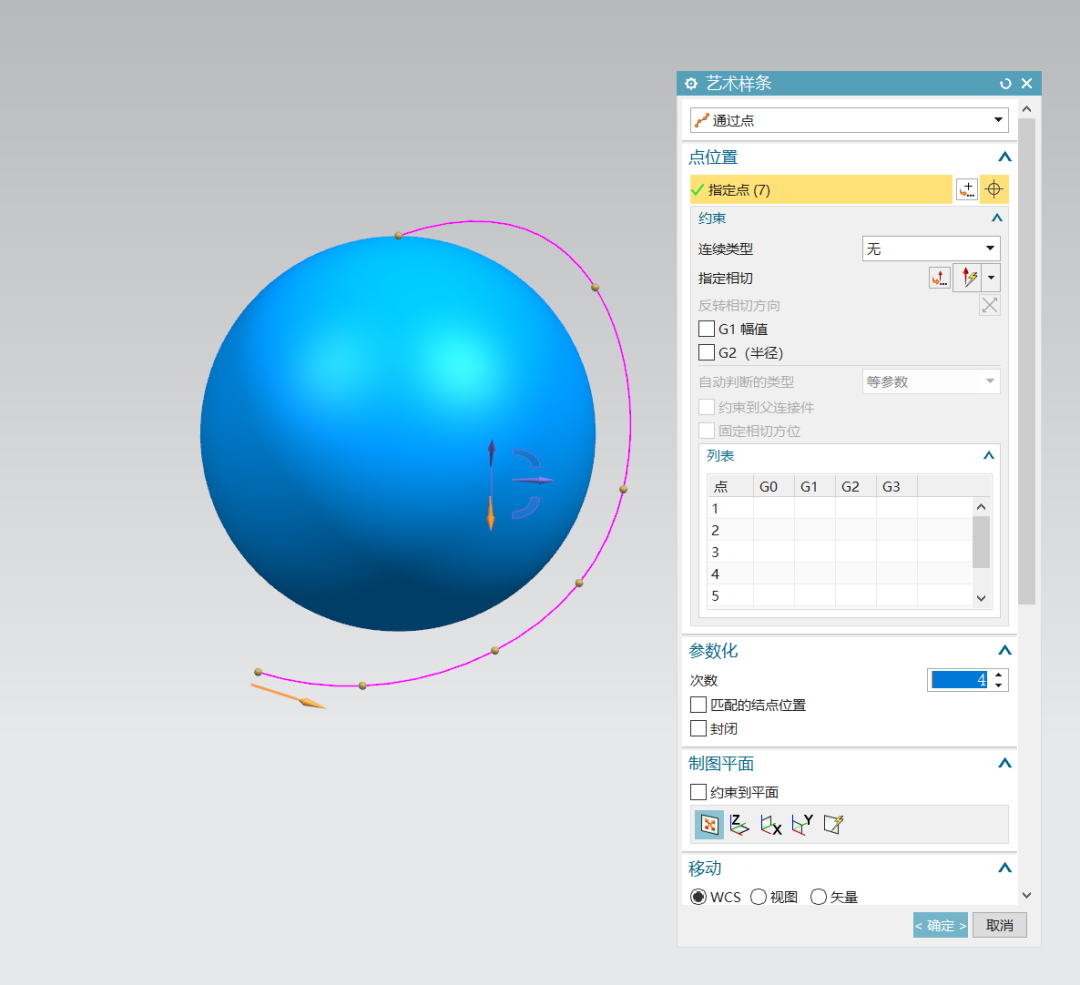Select the Y plane drawing icon

tap(802, 825)
